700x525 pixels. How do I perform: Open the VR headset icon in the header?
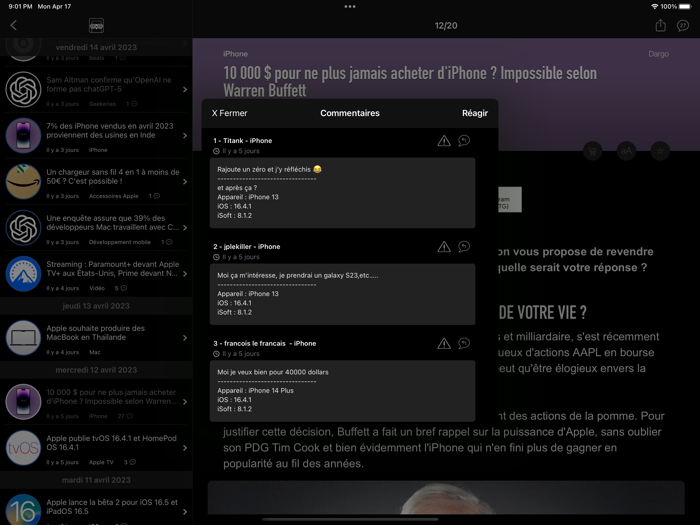pyautogui.click(x=96, y=25)
